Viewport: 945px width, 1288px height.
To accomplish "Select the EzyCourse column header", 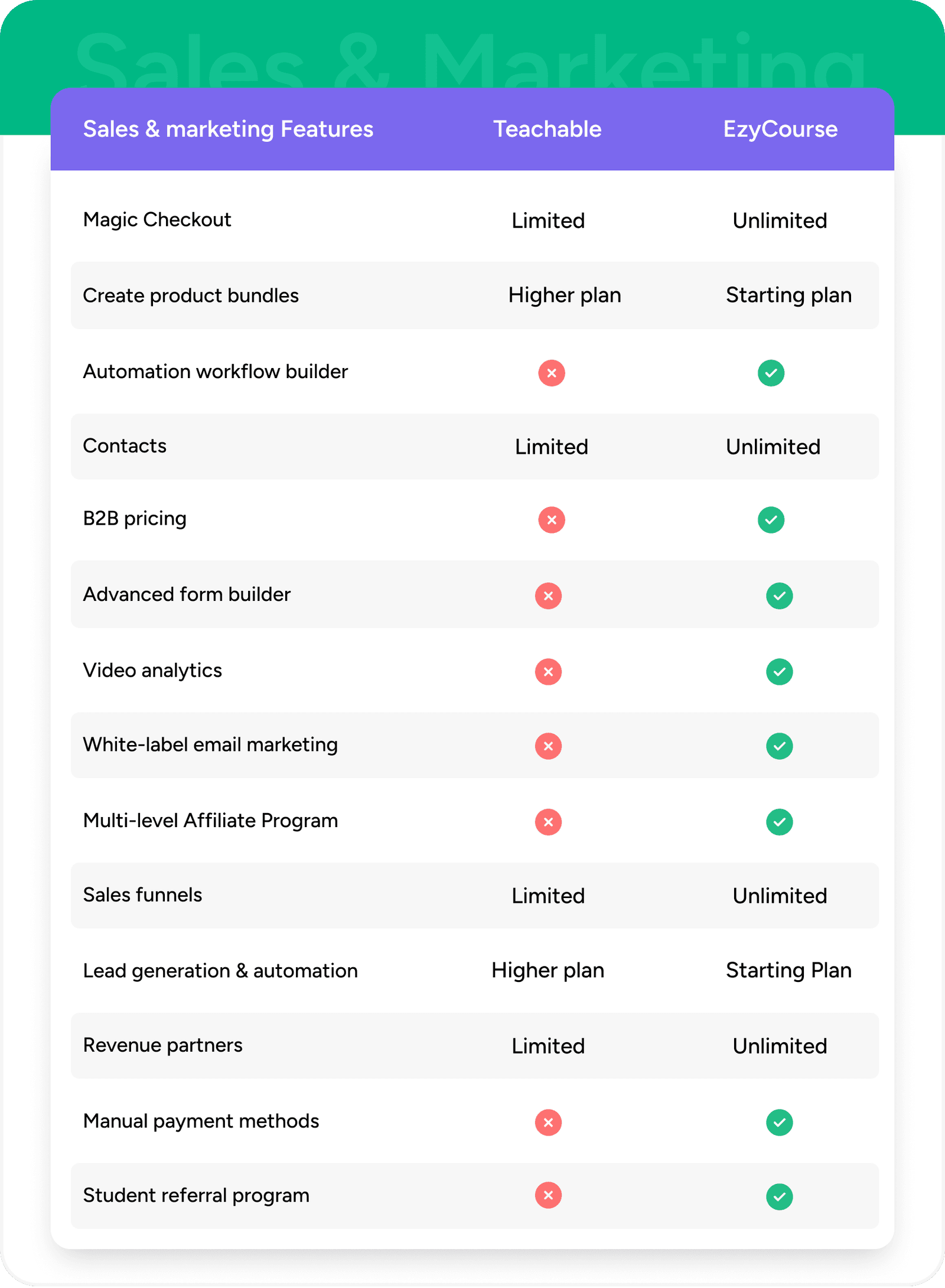I will [x=780, y=129].
